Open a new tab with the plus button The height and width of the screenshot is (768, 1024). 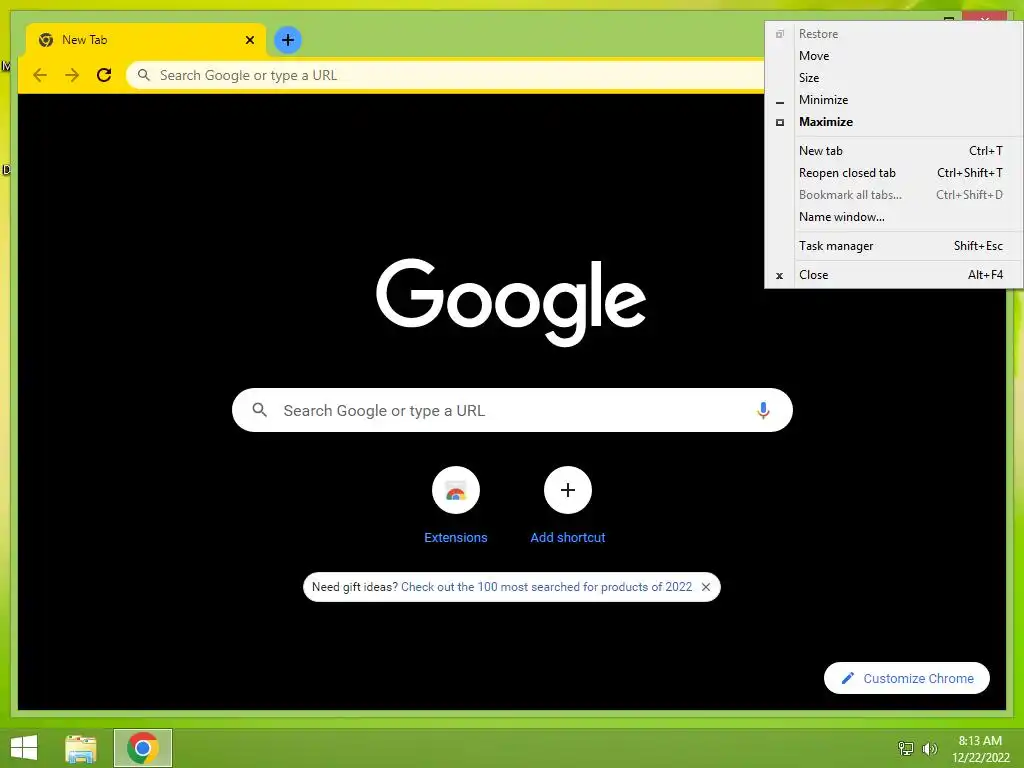pyautogui.click(x=287, y=40)
